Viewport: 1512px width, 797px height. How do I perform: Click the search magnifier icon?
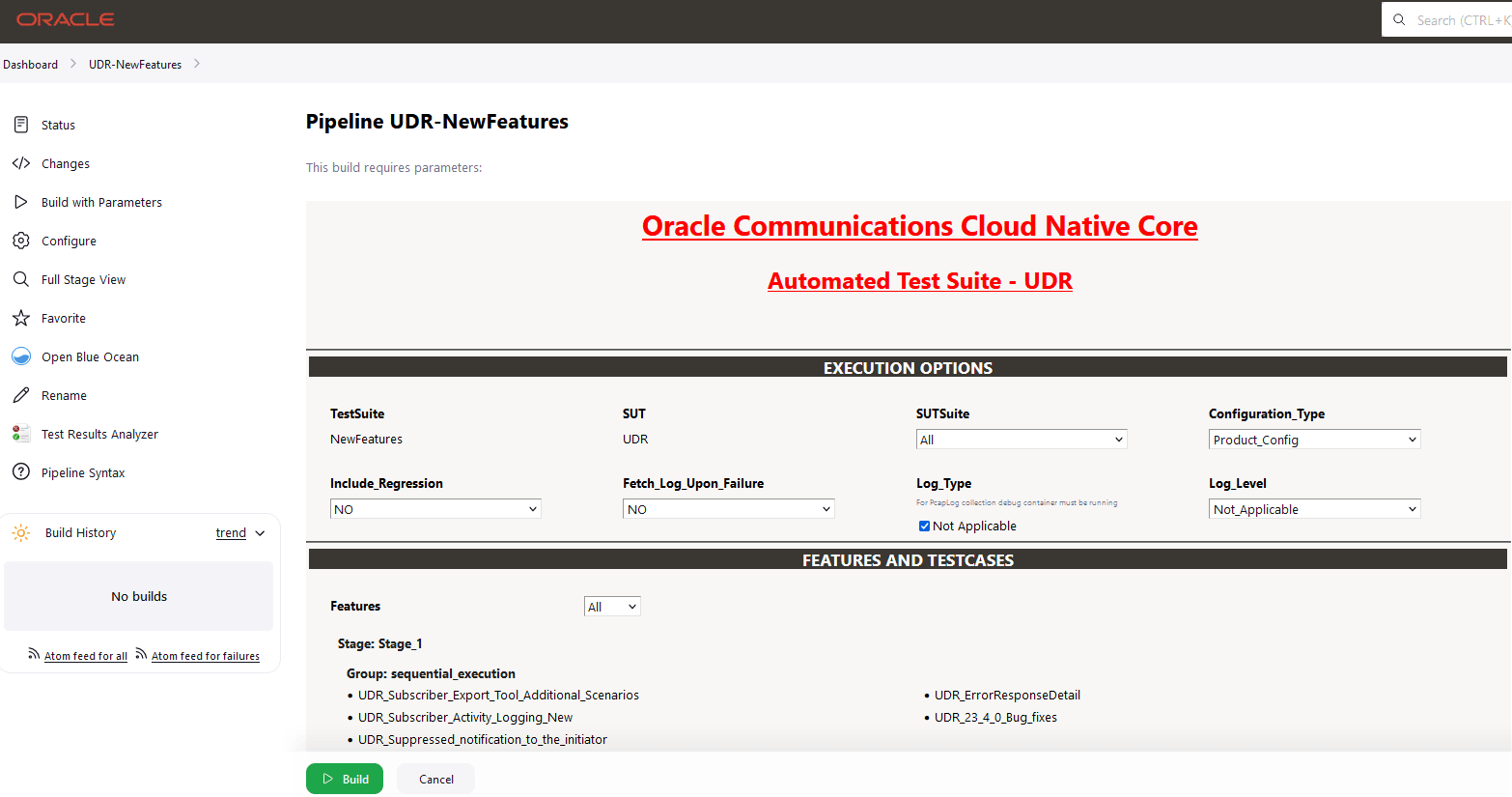1399,19
